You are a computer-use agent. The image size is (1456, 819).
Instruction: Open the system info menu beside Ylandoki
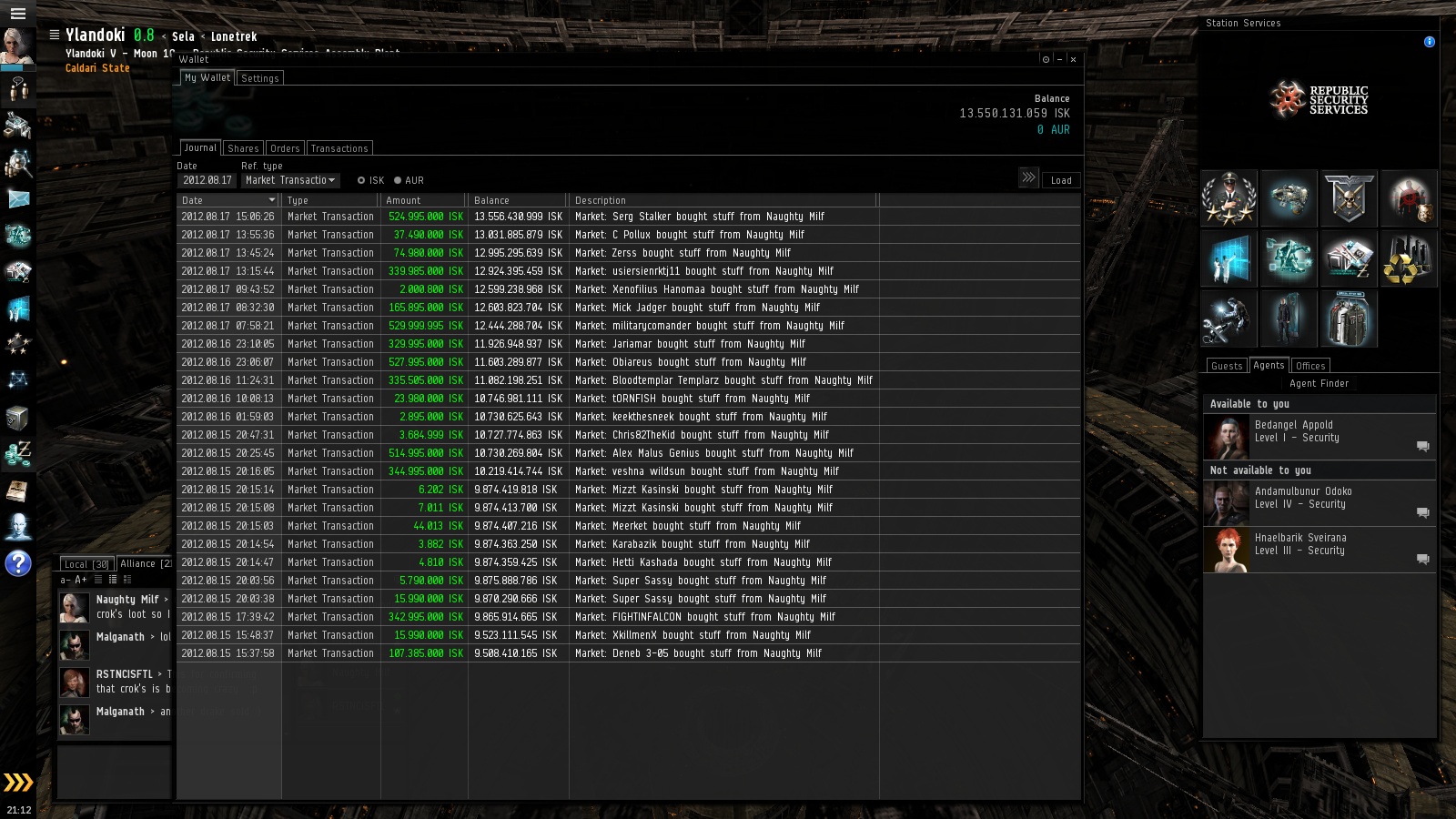[x=55, y=35]
